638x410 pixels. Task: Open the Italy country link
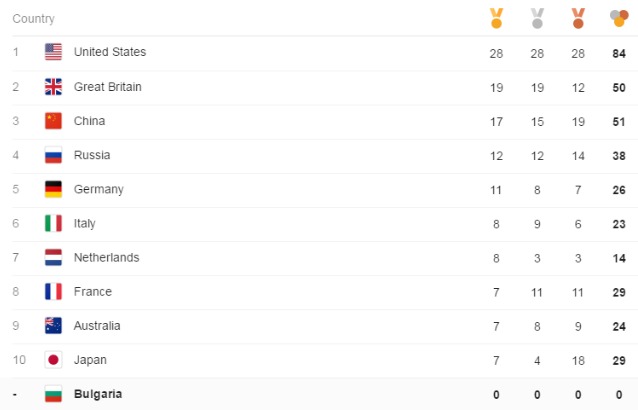[85, 223]
